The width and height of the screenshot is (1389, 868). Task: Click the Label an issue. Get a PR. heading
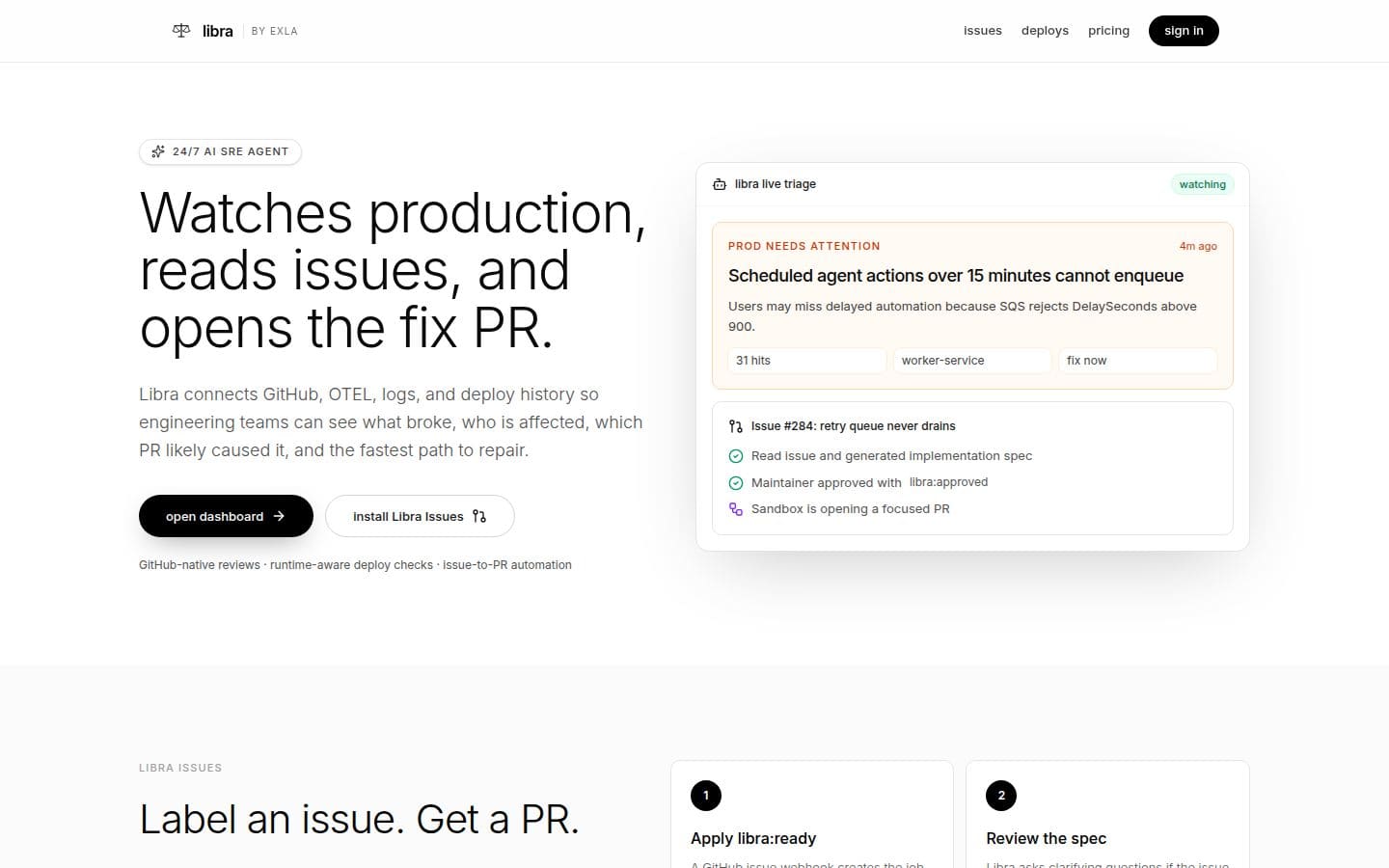[x=359, y=820]
